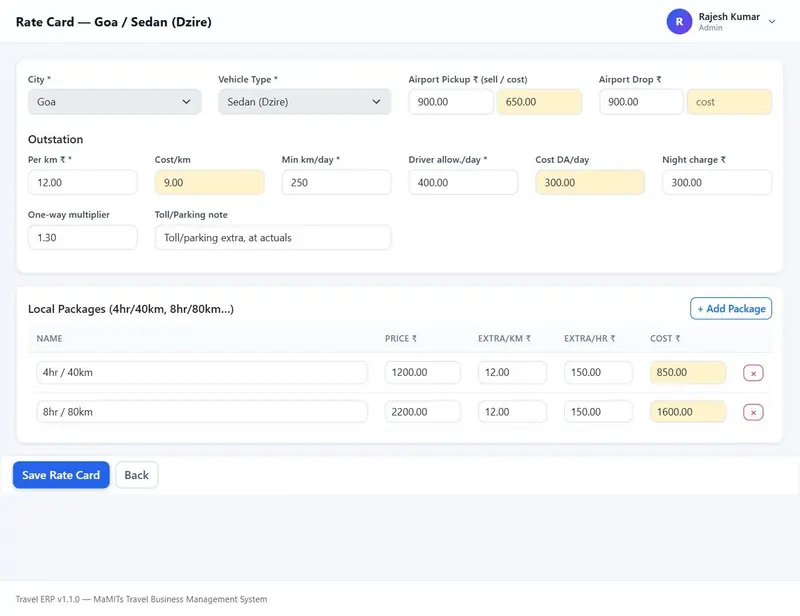Edit package name 4hr / 40km
Image resolution: width=800 pixels, height=616 pixels.
[x=202, y=373]
